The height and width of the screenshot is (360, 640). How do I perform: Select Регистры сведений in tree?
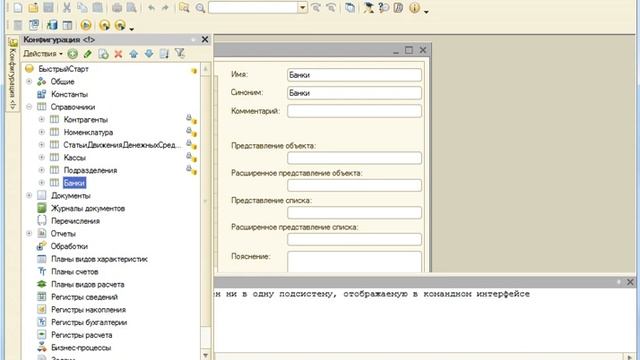(84, 297)
